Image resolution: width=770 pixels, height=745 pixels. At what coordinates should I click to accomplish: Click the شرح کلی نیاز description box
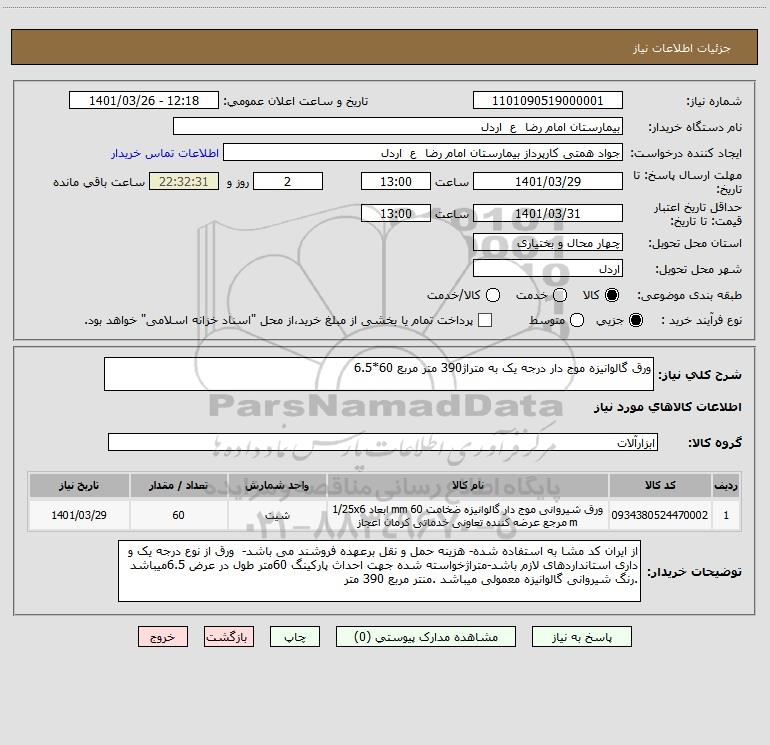(x=379, y=374)
